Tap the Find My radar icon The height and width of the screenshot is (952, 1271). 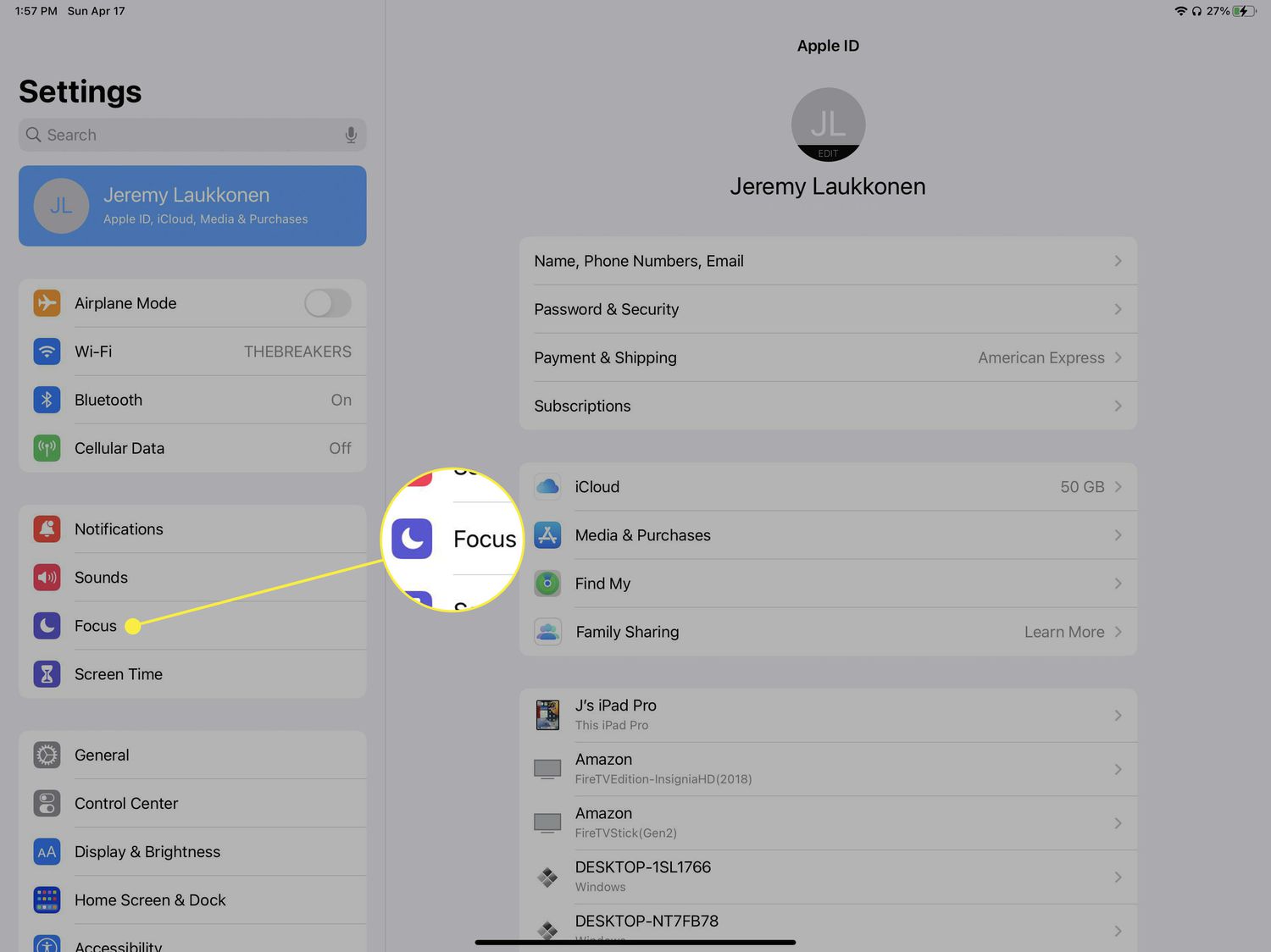[547, 584]
